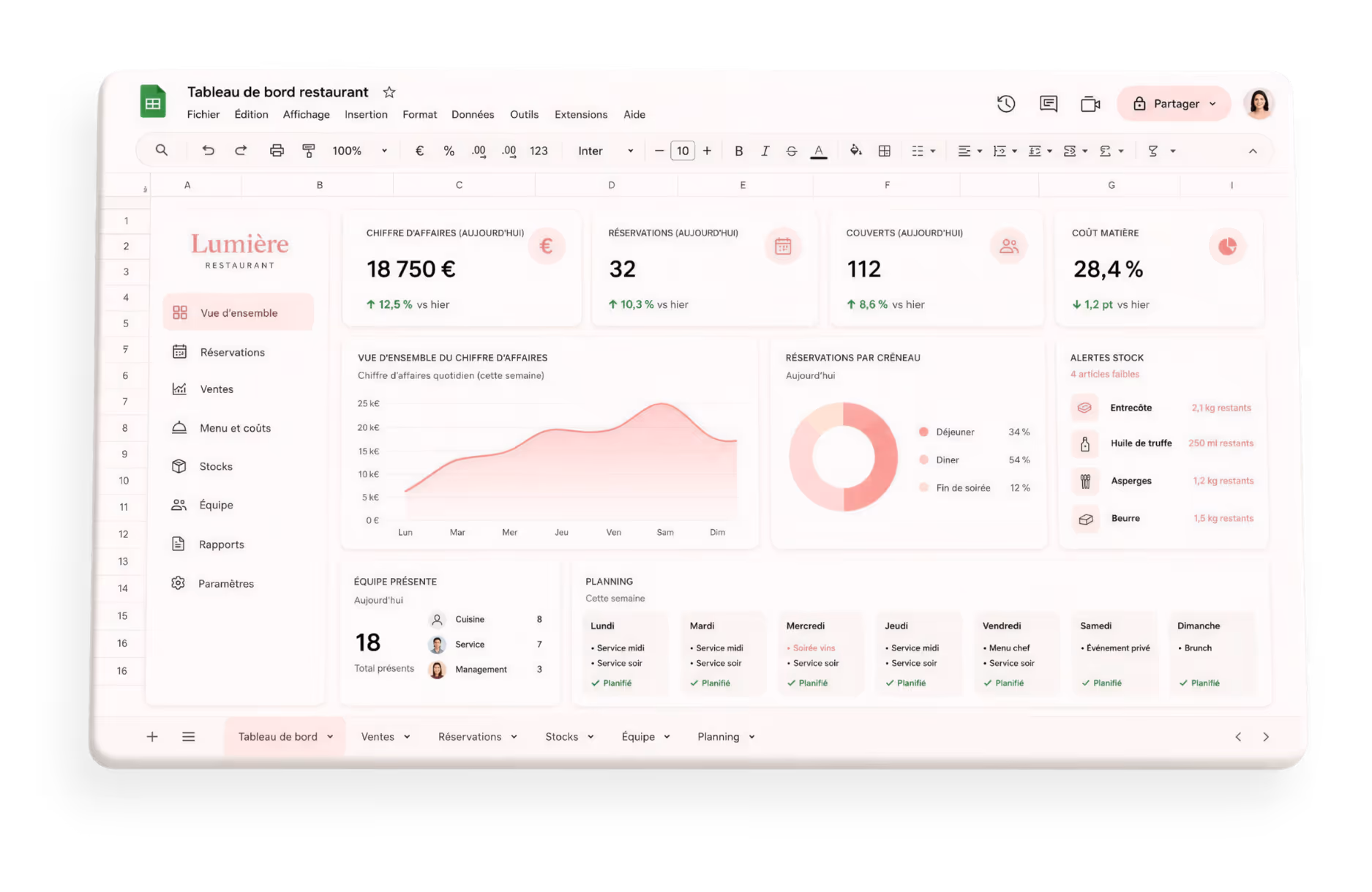Open the Données menu
The width and height of the screenshot is (1372, 892).
473,114
